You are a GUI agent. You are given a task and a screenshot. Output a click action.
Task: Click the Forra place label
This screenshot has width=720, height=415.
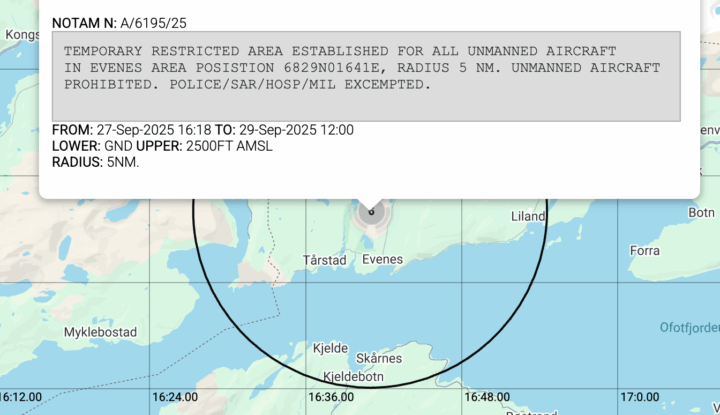[645, 251]
